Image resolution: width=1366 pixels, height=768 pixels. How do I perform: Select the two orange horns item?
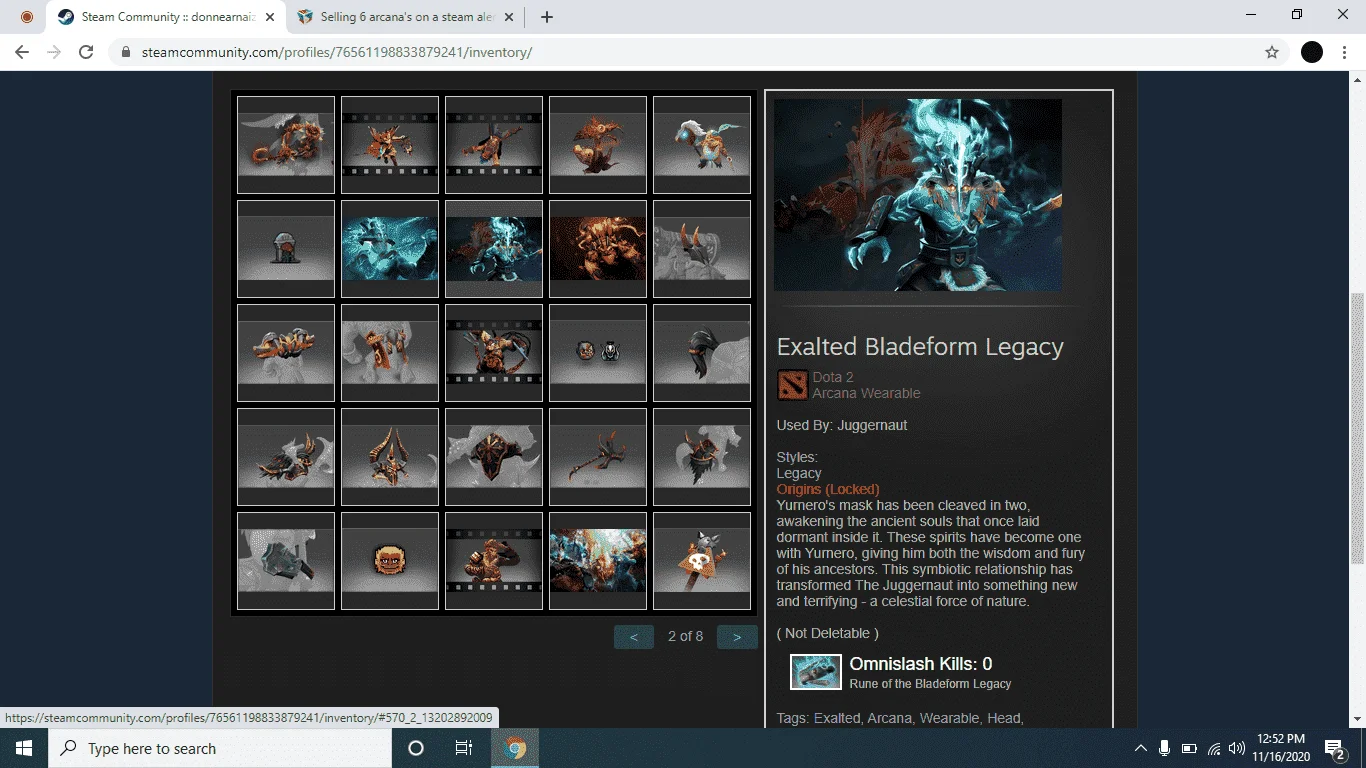[x=702, y=249]
